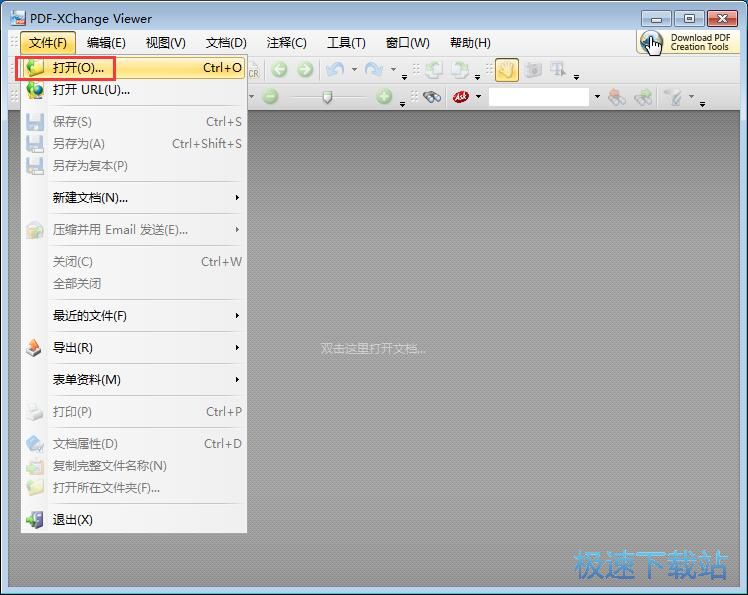Screen dimensions: 748x595
Task: Expand 最近的文件(F) submenu
Action: [134, 315]
